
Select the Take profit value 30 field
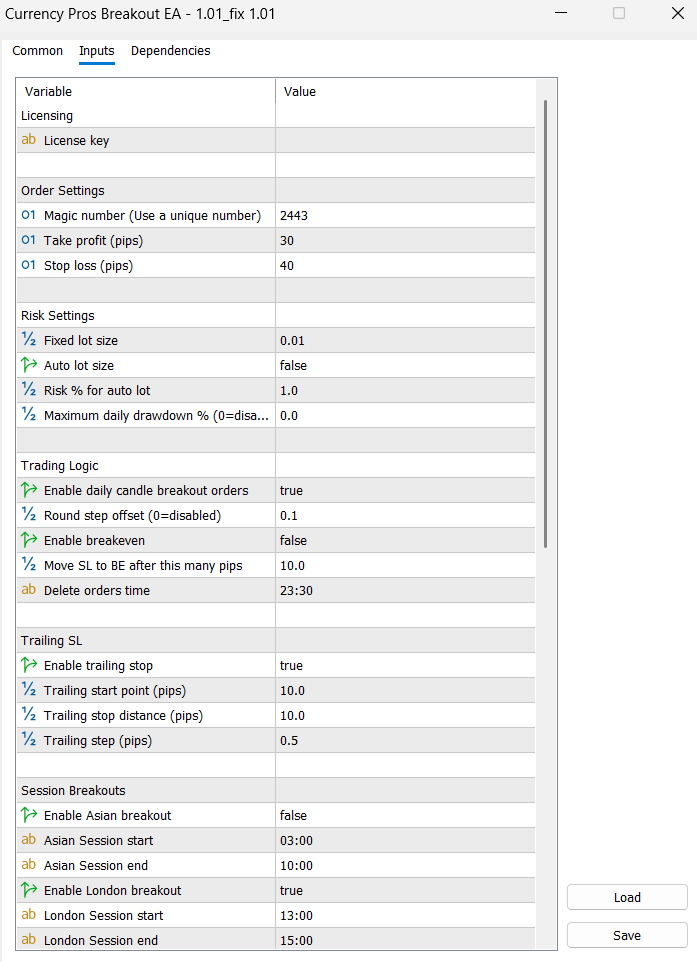tap(405, 240)
